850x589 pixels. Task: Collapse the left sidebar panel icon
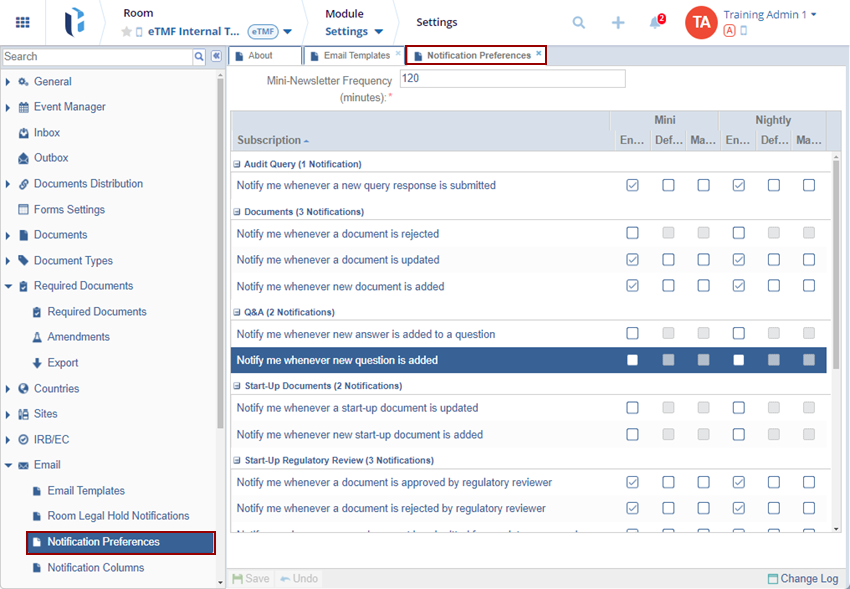216,57
